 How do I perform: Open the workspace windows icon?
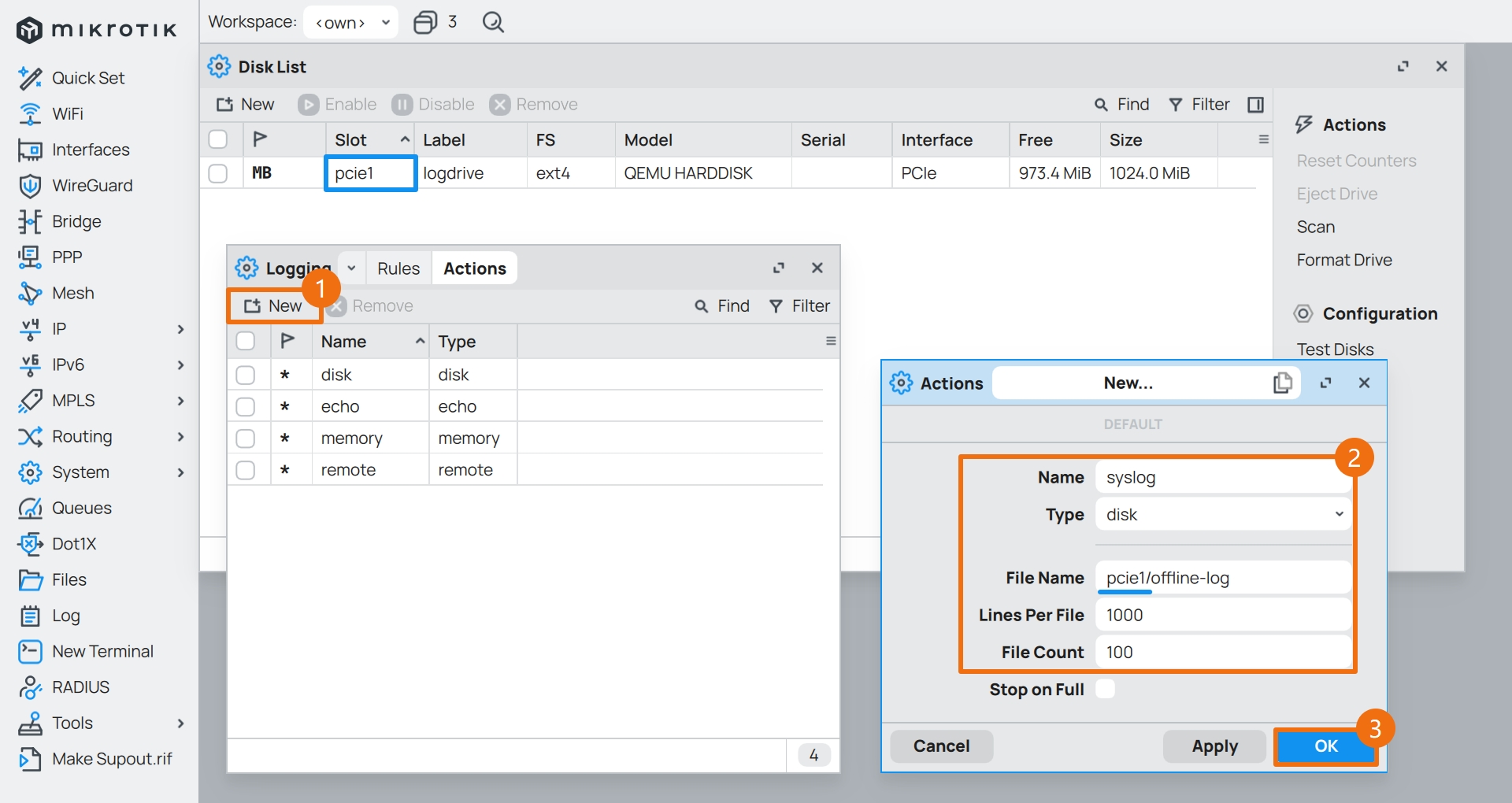coord(425,22)
